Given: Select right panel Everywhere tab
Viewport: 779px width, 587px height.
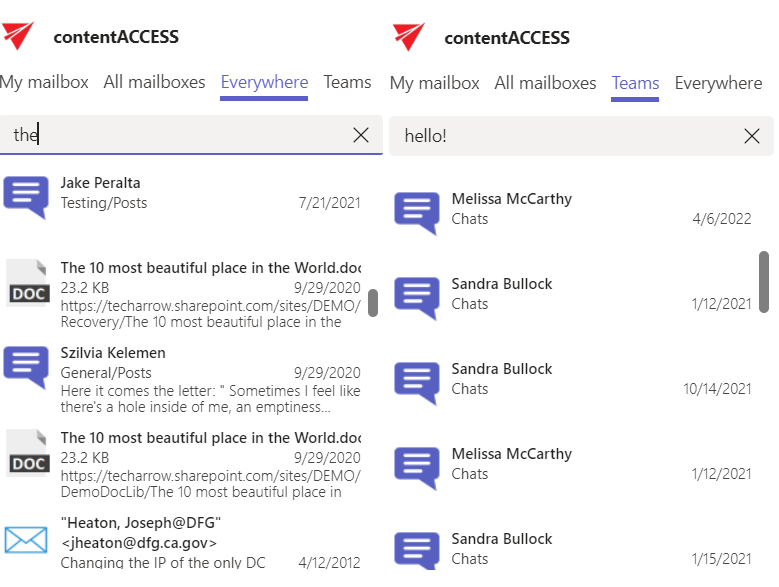Looking at the screenshot, I should [x=718, y=83].
